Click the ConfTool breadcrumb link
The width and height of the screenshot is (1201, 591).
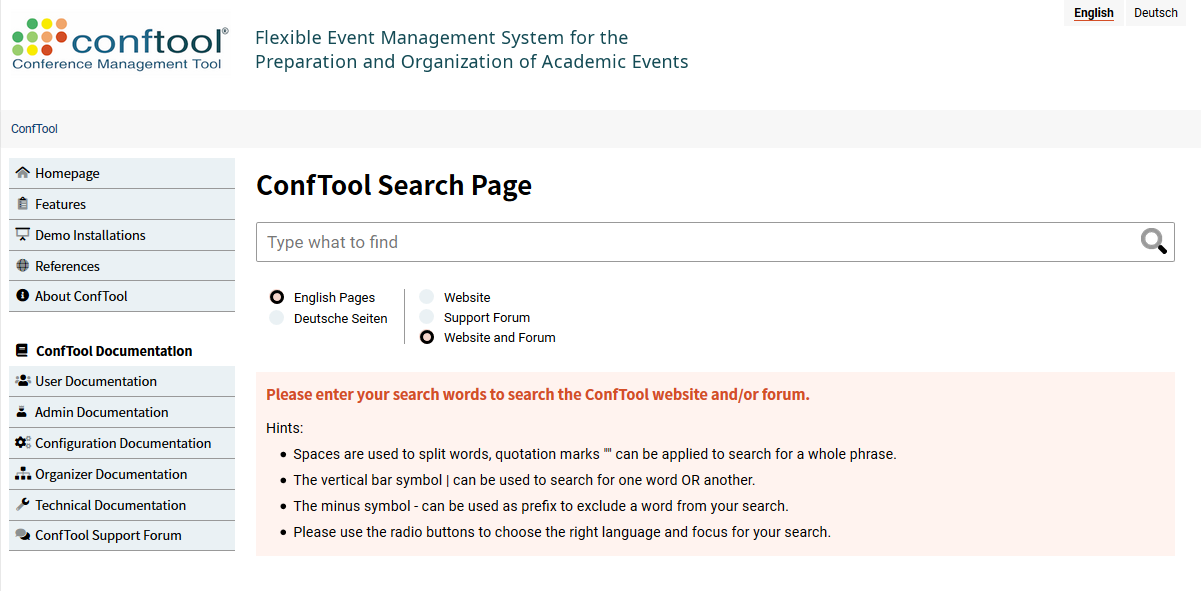pyautogui.click(x=34, y=129)
